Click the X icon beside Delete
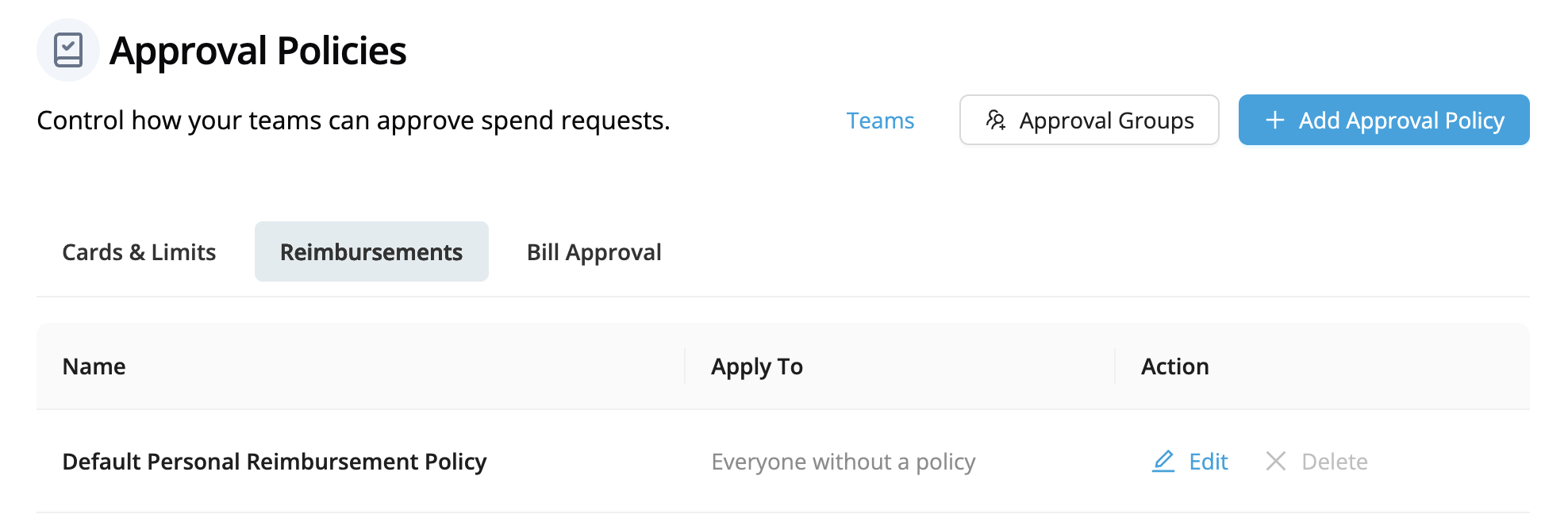 pyautogui.click(x=1276, y=461)
